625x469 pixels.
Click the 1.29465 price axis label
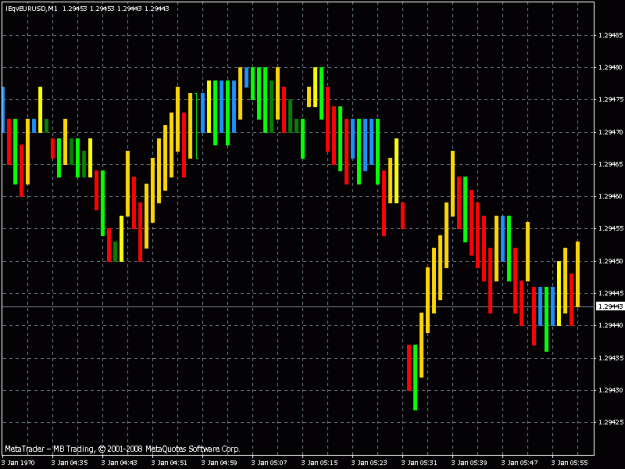(611, 164)
